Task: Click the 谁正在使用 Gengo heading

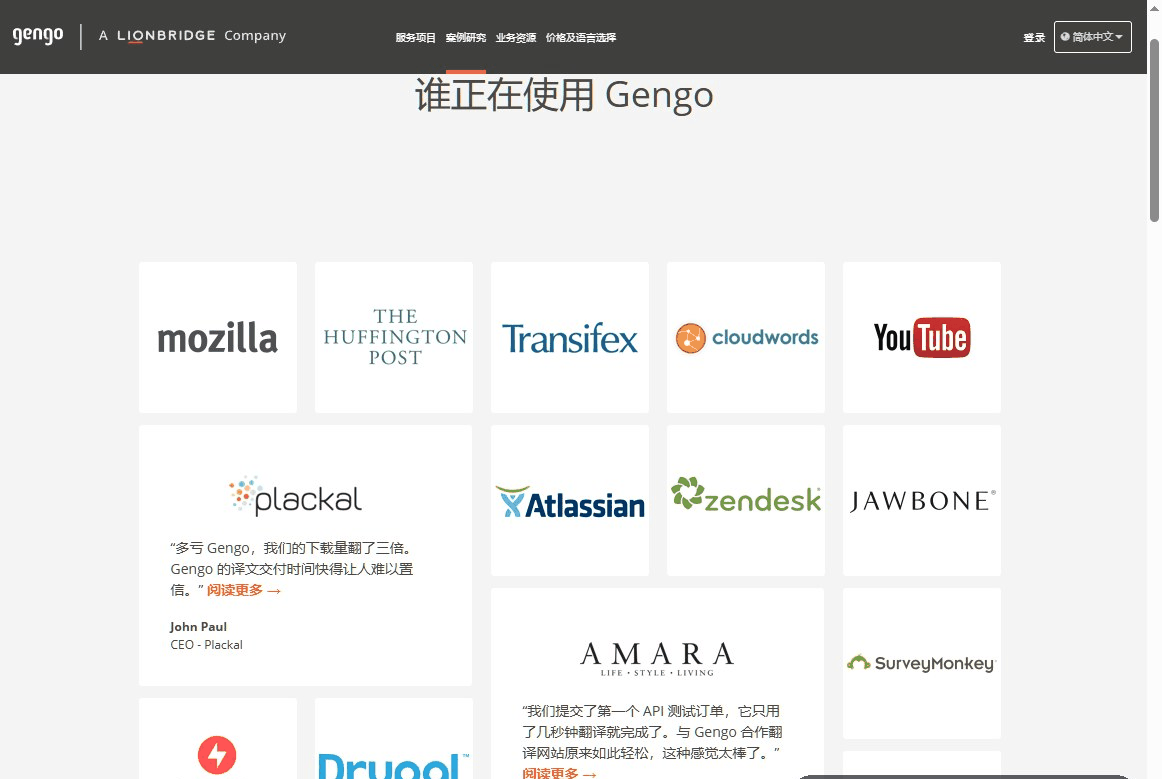Action: point(564,95)
